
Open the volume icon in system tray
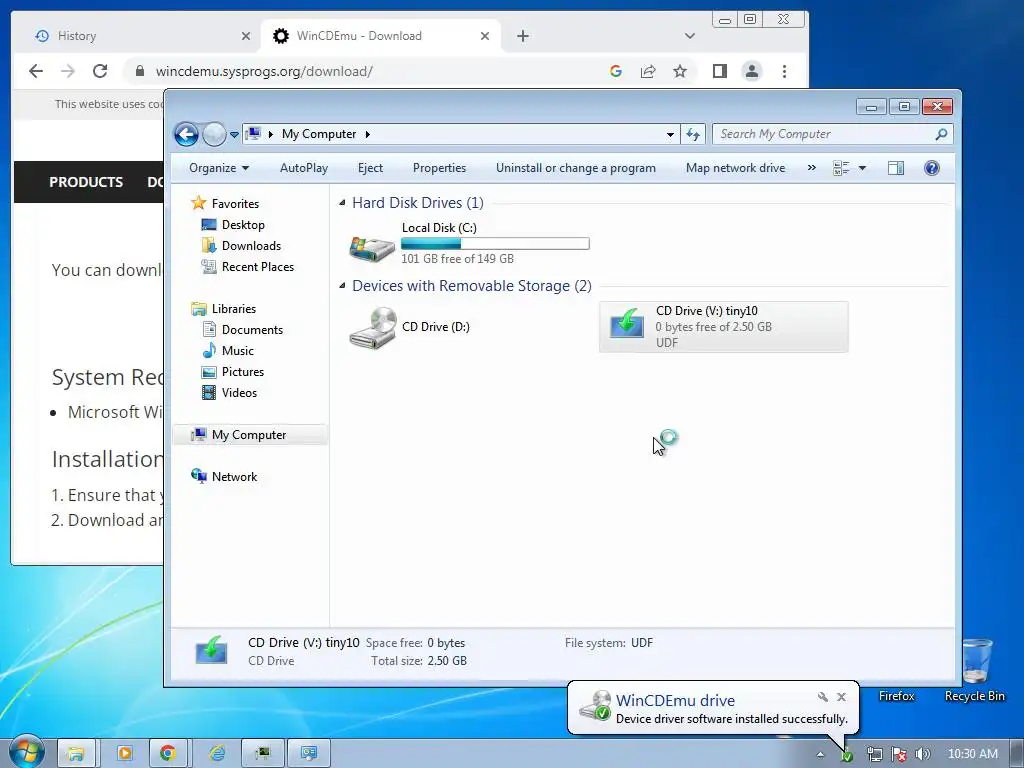922,754
